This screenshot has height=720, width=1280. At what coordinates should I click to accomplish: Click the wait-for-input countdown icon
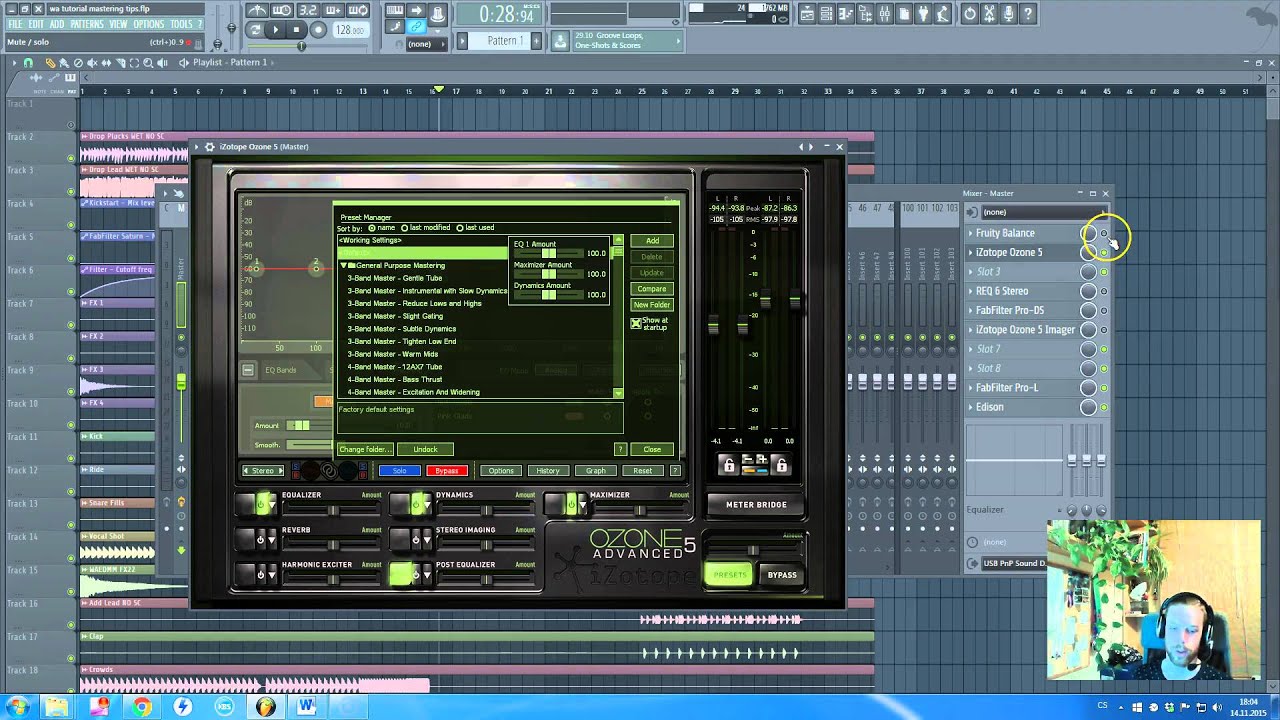[282, 10]
